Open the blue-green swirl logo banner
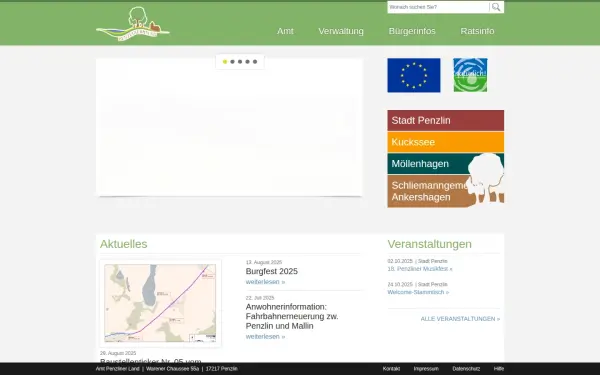The image size is (600, 375). click(x=470, y=75)
